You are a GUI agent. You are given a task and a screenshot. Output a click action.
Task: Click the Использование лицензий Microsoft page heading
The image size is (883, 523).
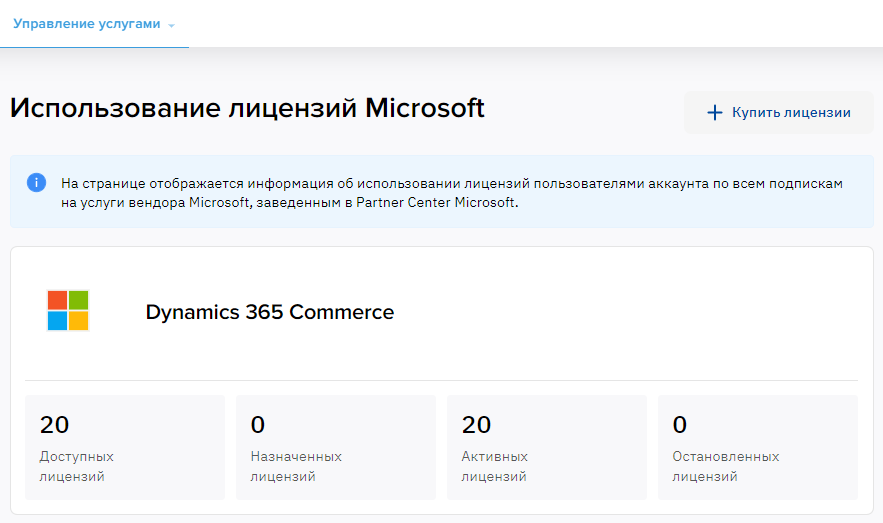click(247, 108)
